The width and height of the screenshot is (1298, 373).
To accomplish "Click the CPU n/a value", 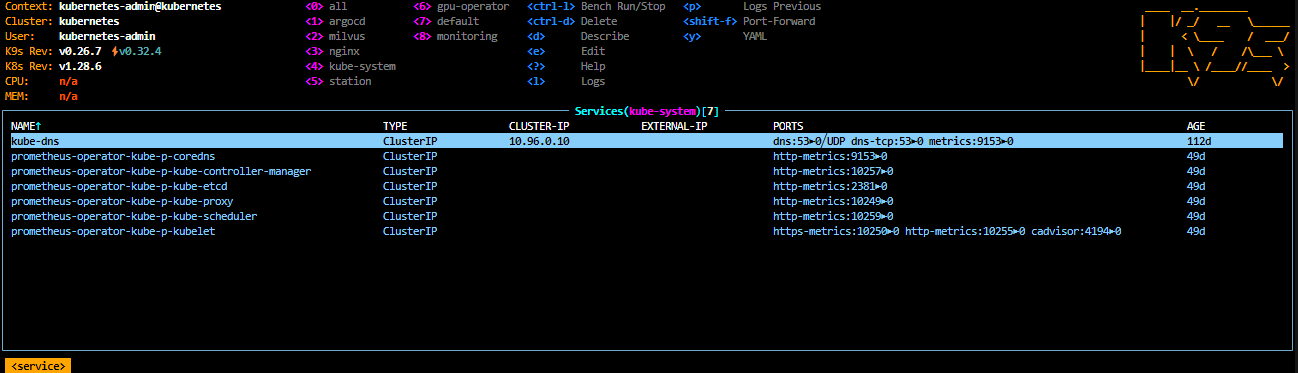I will pyautogui.click(x=68, y=81).
